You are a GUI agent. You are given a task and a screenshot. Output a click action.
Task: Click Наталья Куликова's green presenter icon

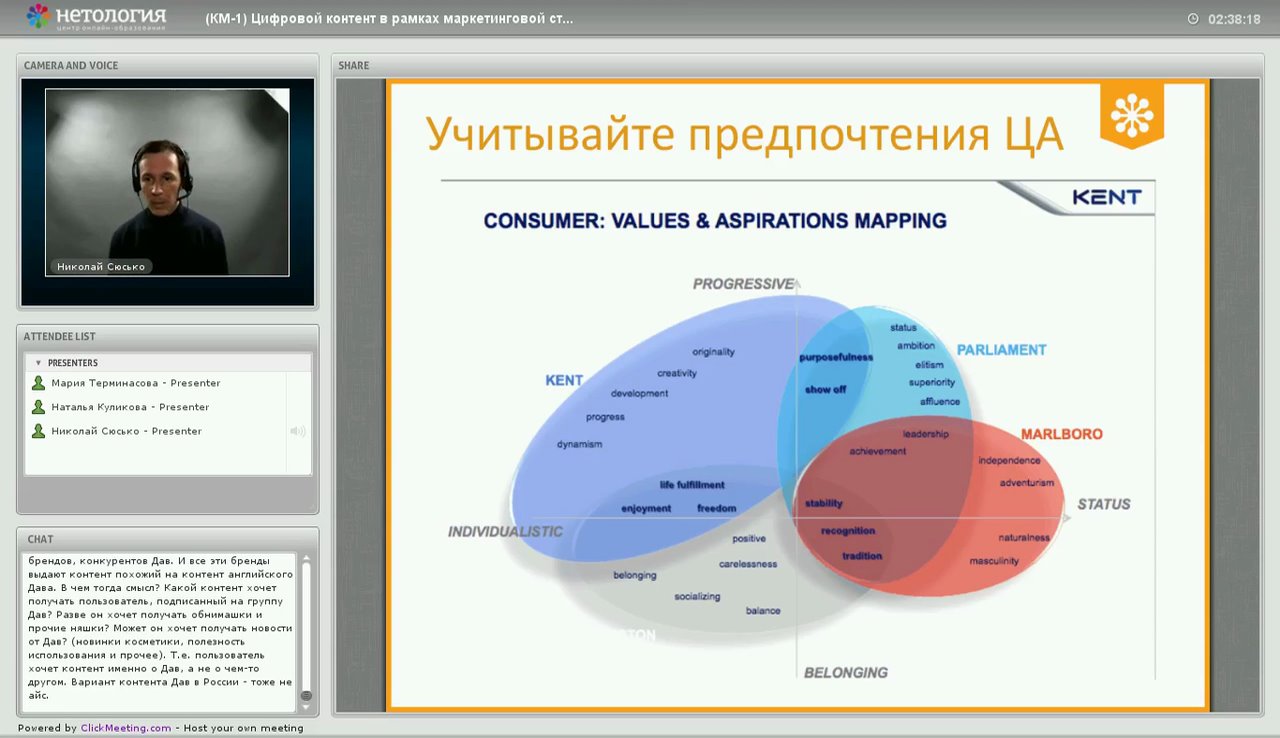point(38,406)
